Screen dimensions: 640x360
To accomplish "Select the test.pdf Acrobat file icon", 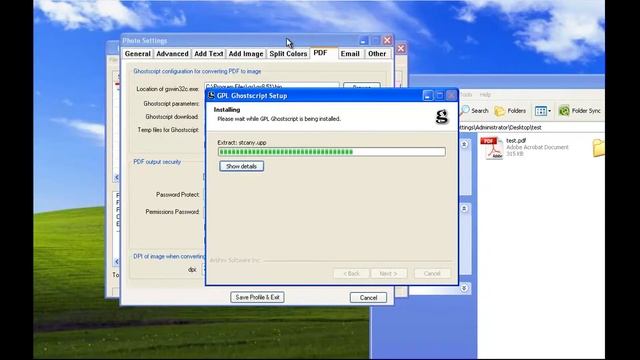I will [492, 148].
